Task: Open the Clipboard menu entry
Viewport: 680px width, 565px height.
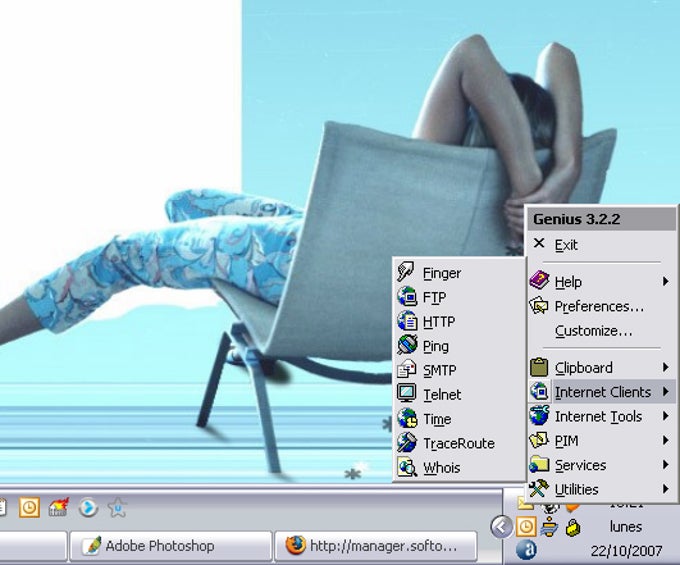Action: click(601, 368)
